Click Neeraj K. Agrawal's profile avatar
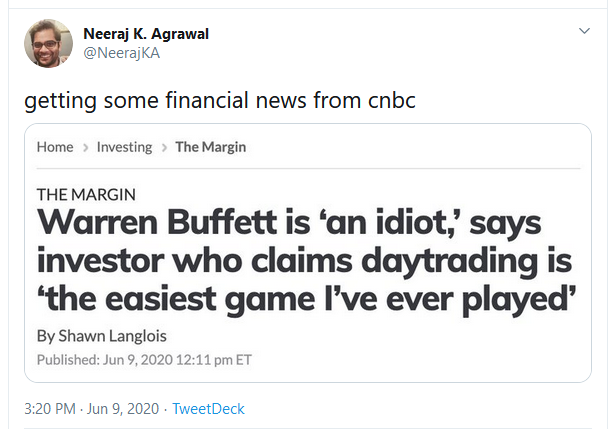This screenshot has width=610, height=429. (x=45, y=43)
